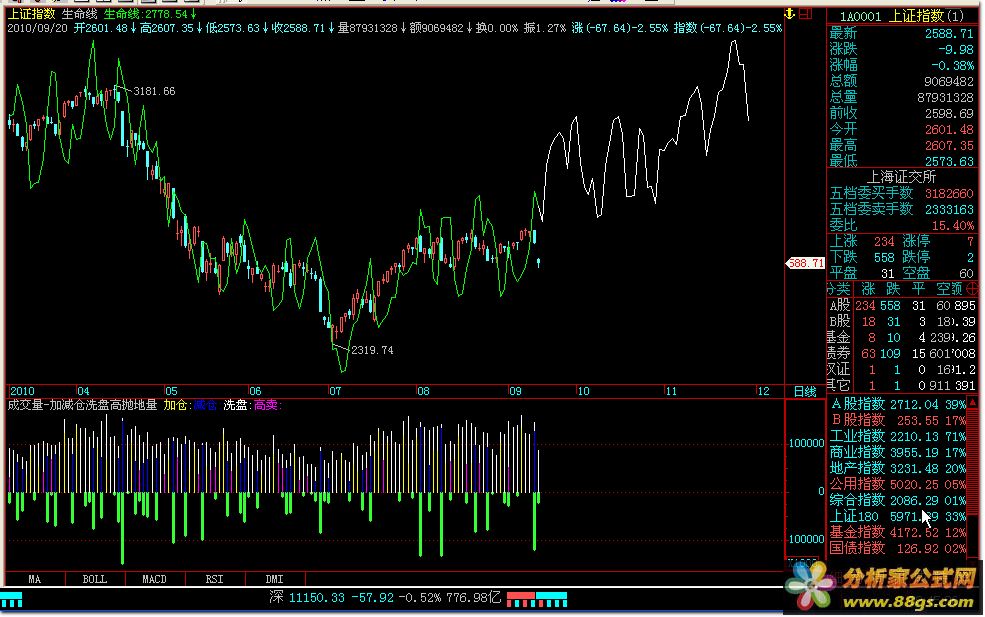Viewport: 985px width, 617px height.
Task: Switch to the BOLL indicator tab
Action: point(95,579)
